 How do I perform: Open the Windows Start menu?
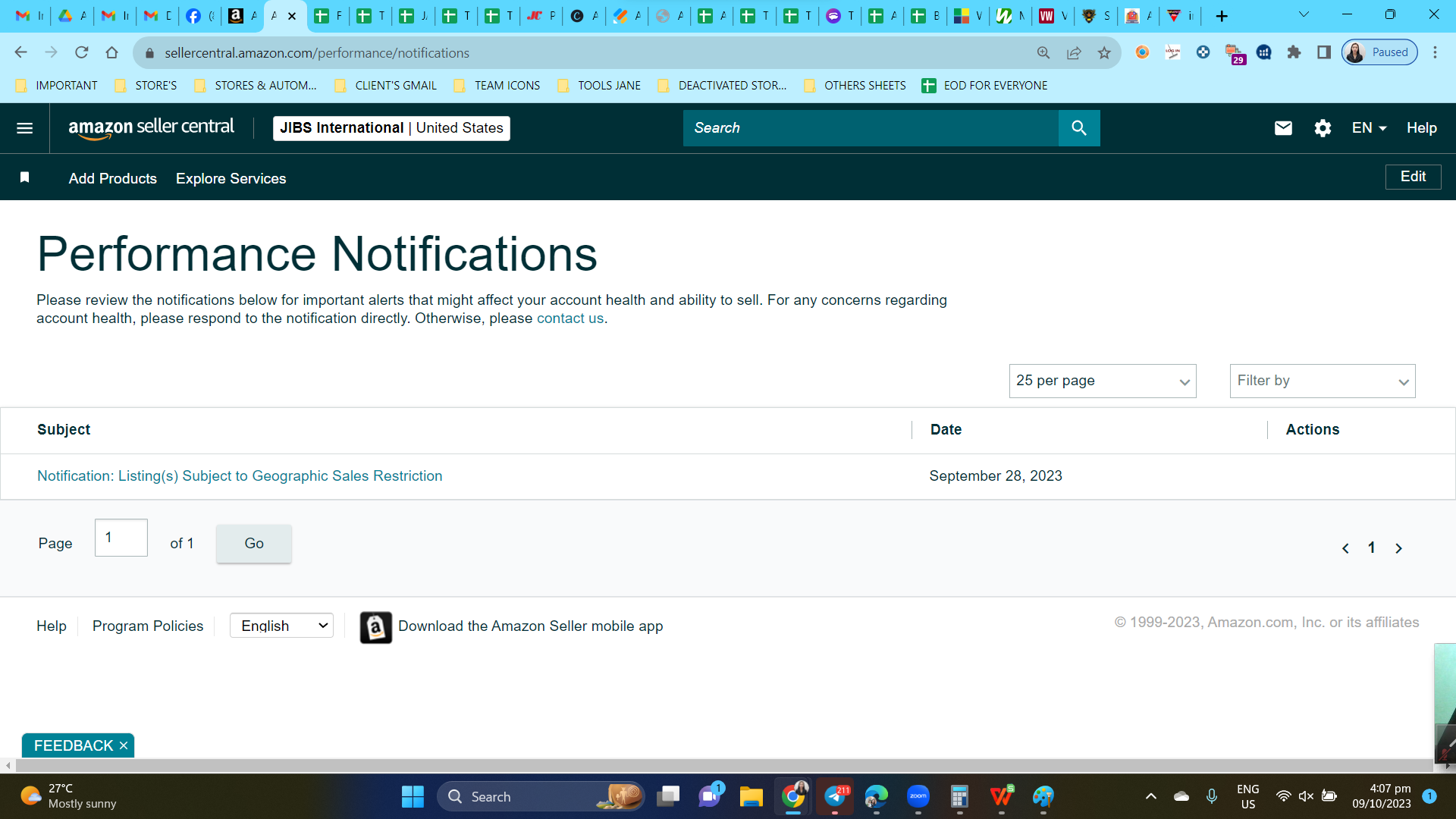click(x=413, y=796)
